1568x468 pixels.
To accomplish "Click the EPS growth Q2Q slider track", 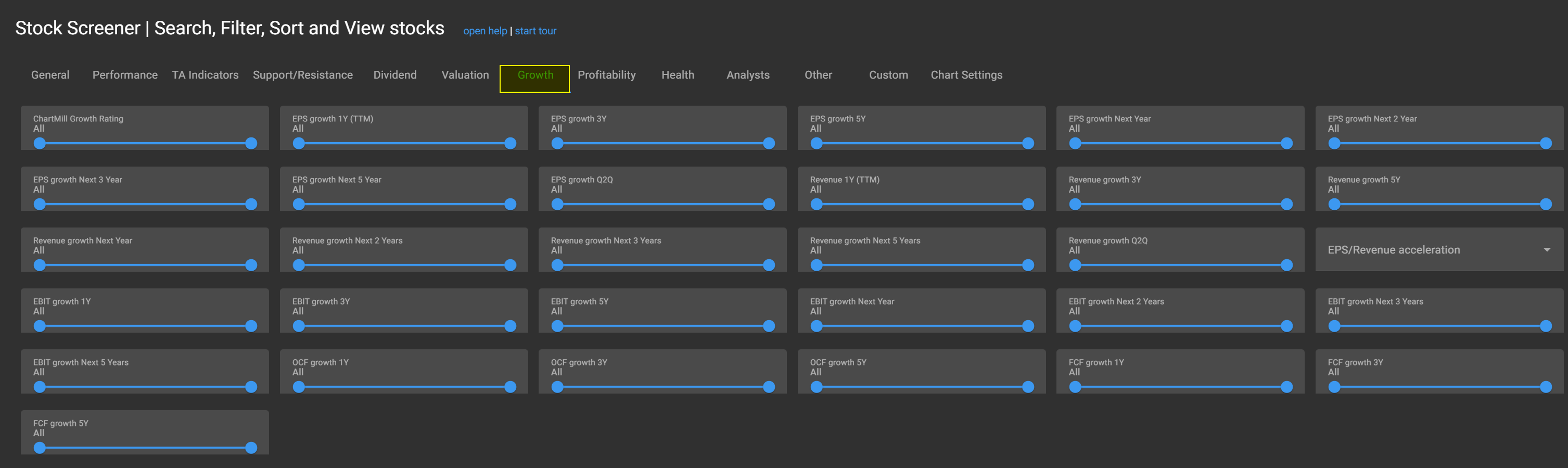I will point(663,205).
